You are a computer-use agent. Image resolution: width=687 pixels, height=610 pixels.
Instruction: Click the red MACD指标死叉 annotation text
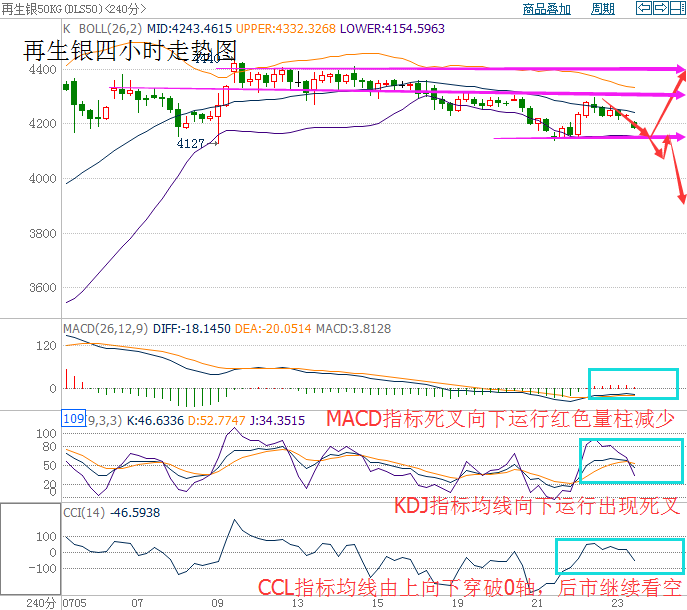click(502, 420)
